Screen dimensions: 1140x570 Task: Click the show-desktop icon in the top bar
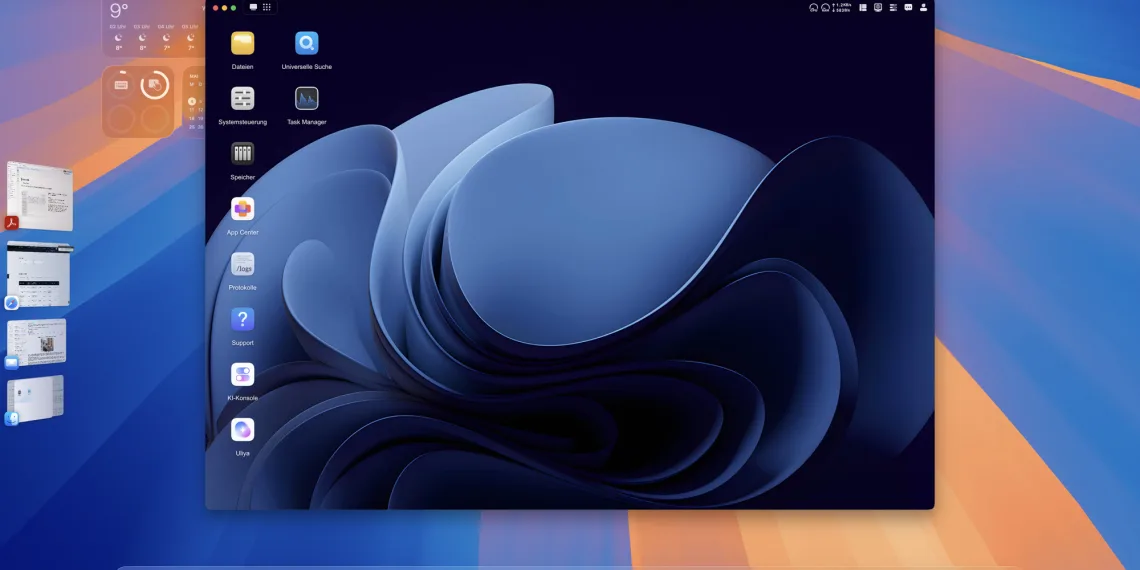253,7
